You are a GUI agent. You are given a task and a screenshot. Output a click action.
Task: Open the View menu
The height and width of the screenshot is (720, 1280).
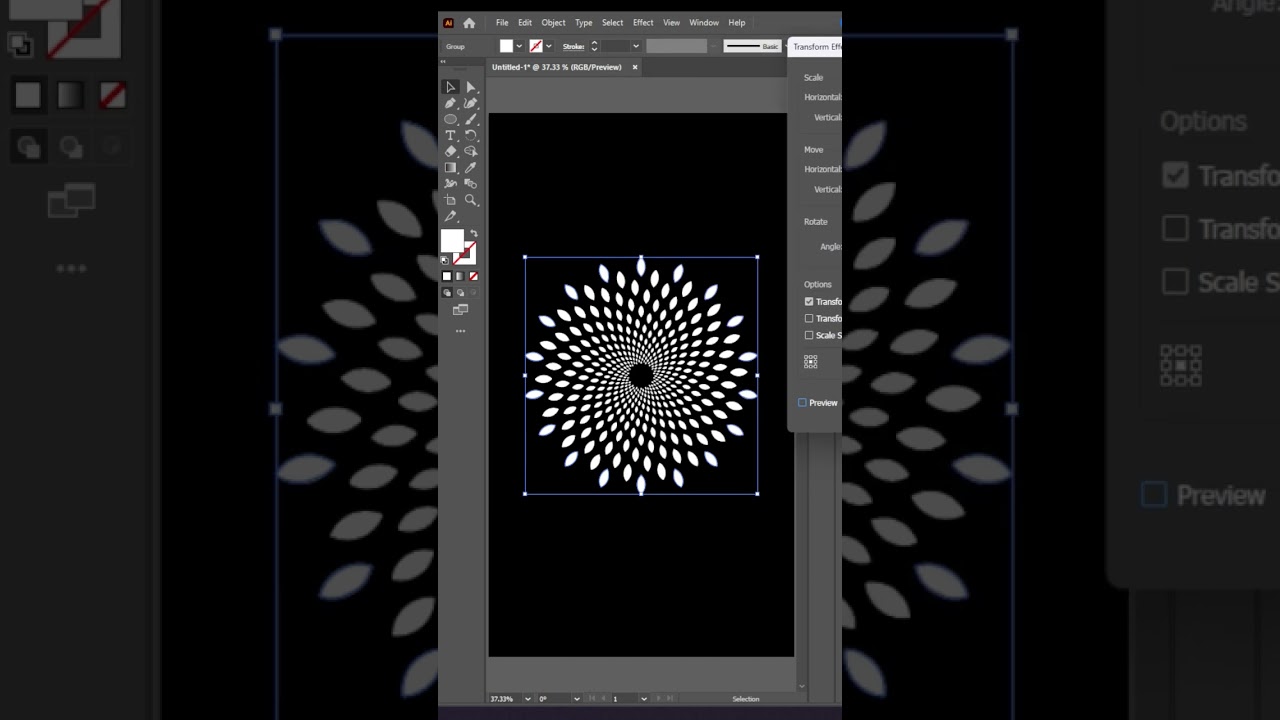(672, 23)
